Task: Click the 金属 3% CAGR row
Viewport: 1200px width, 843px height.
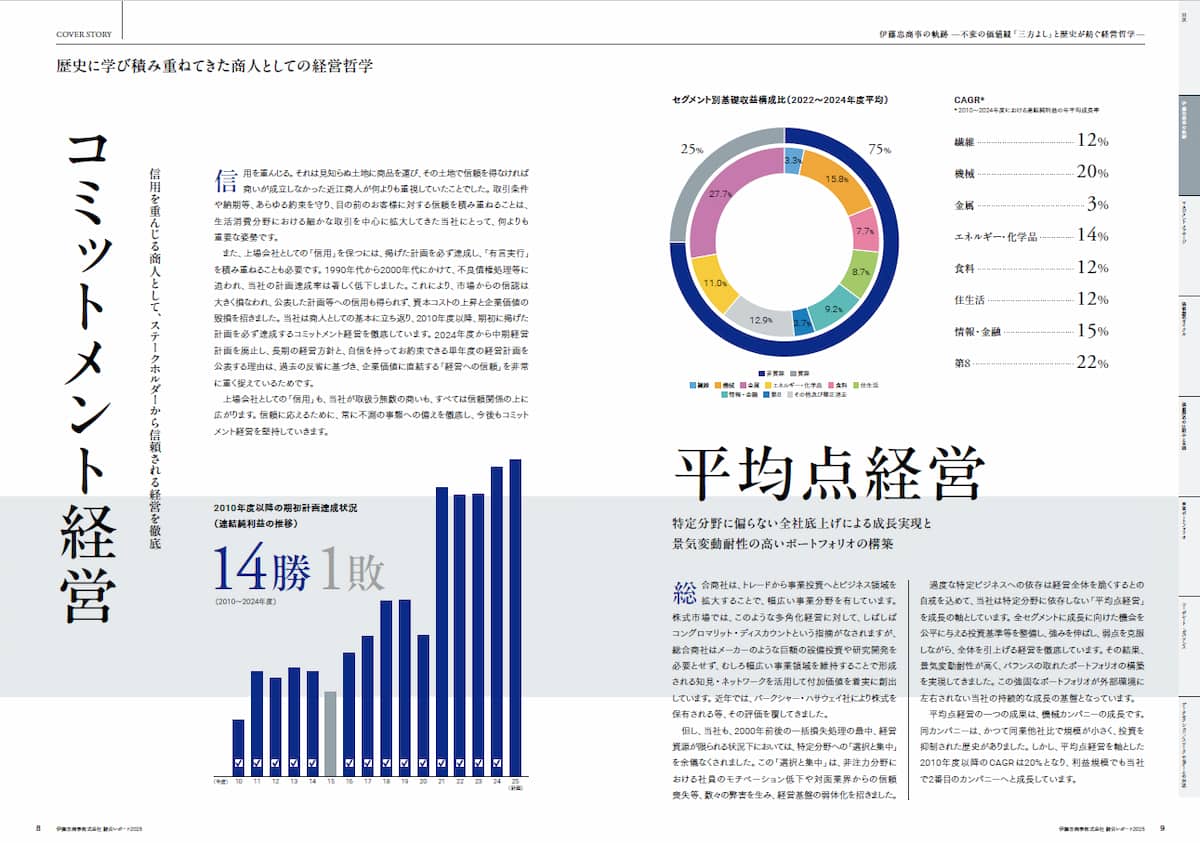Action: [x=1031, y=204]
